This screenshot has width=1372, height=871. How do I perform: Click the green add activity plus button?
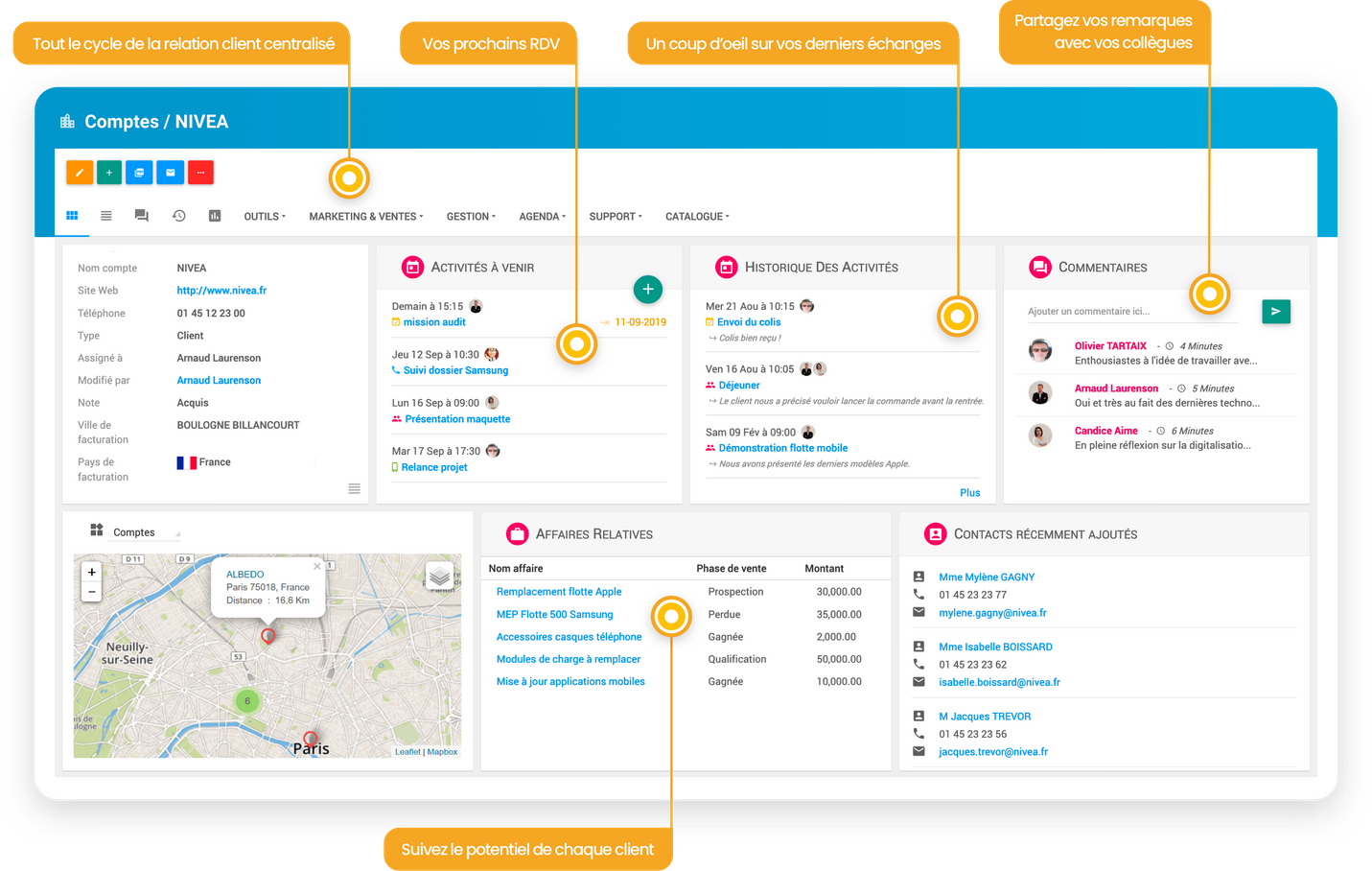[648, 289]
